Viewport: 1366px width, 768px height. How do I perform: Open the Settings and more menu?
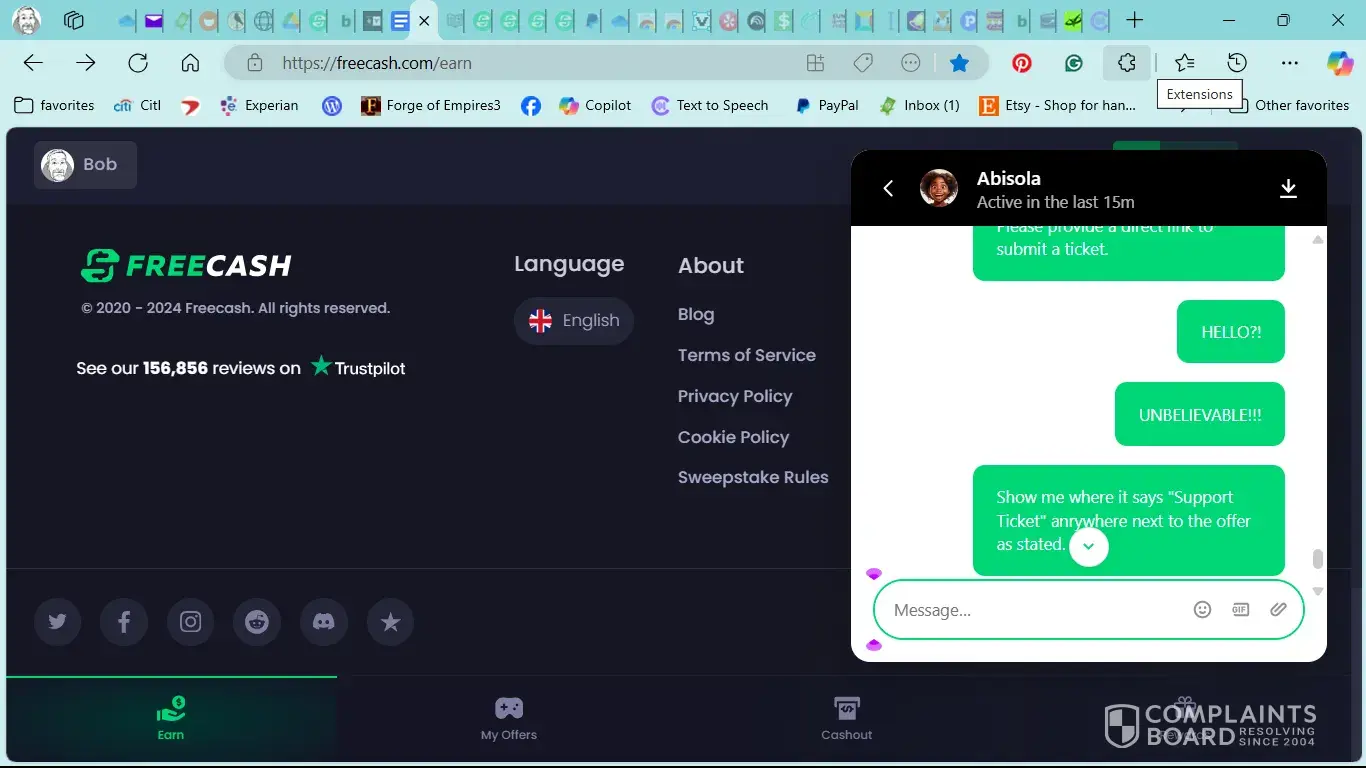click(1290, 63)
